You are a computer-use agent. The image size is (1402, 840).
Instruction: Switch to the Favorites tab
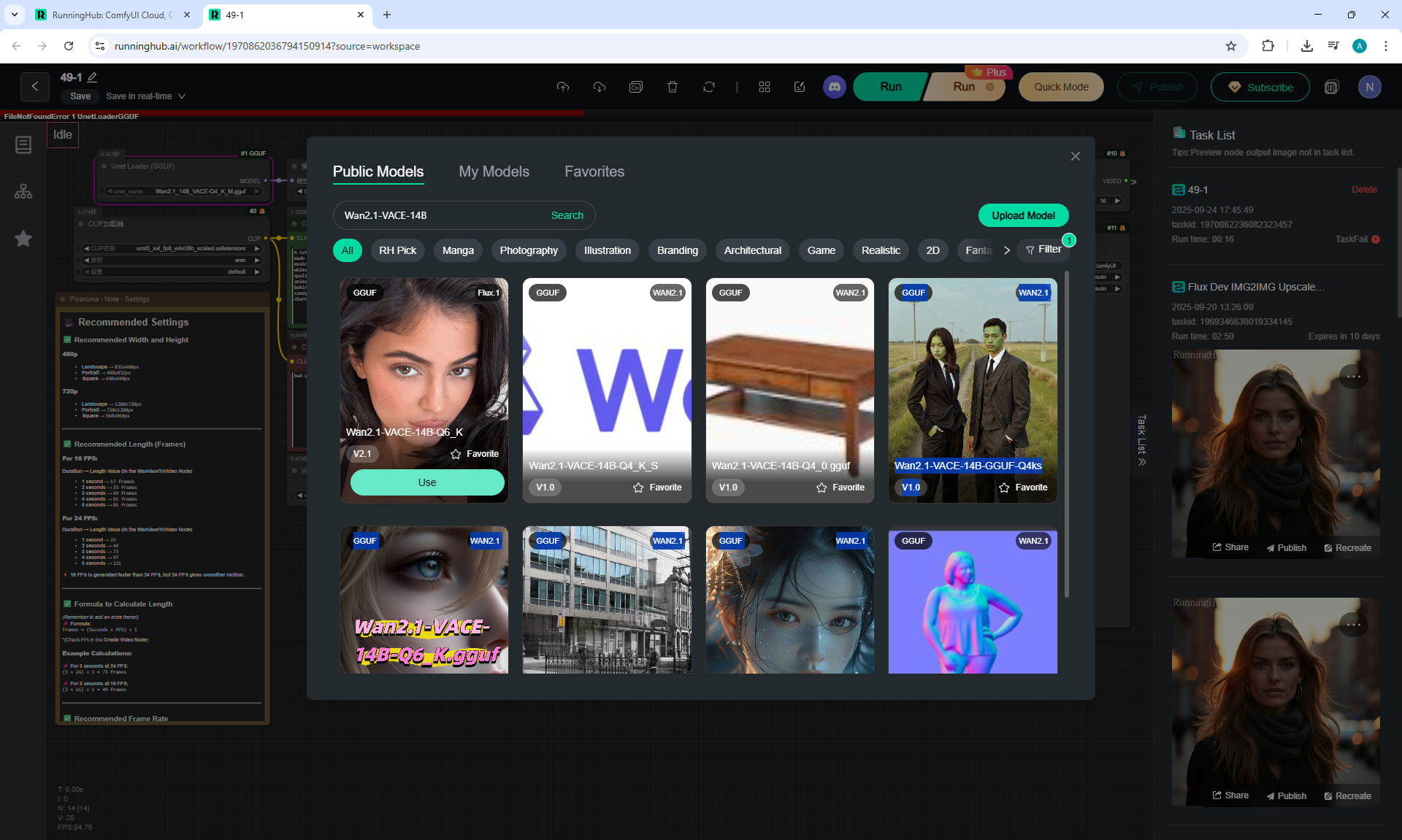594,172
